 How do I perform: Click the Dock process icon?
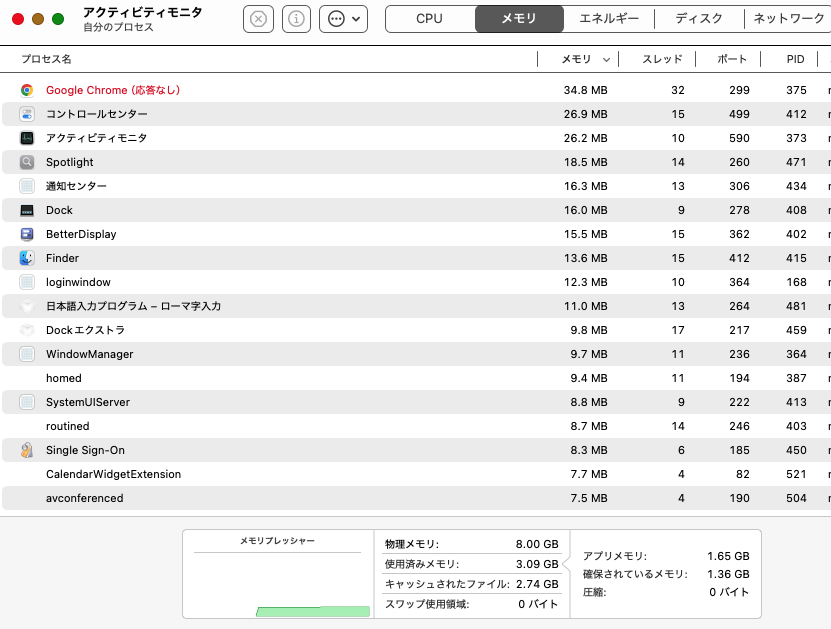click(27, 210)
